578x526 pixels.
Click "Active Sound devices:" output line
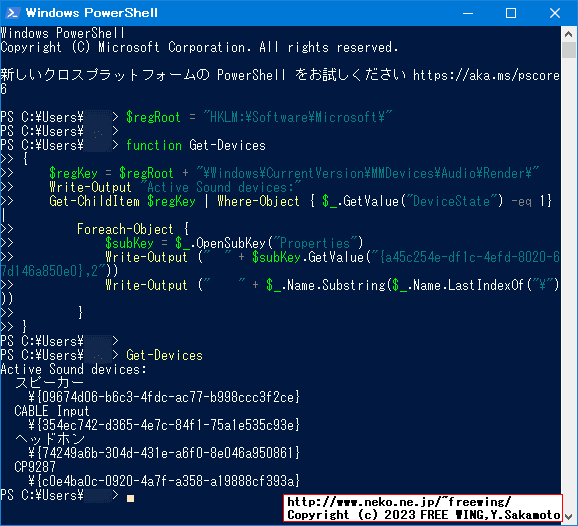coord(73,369)
